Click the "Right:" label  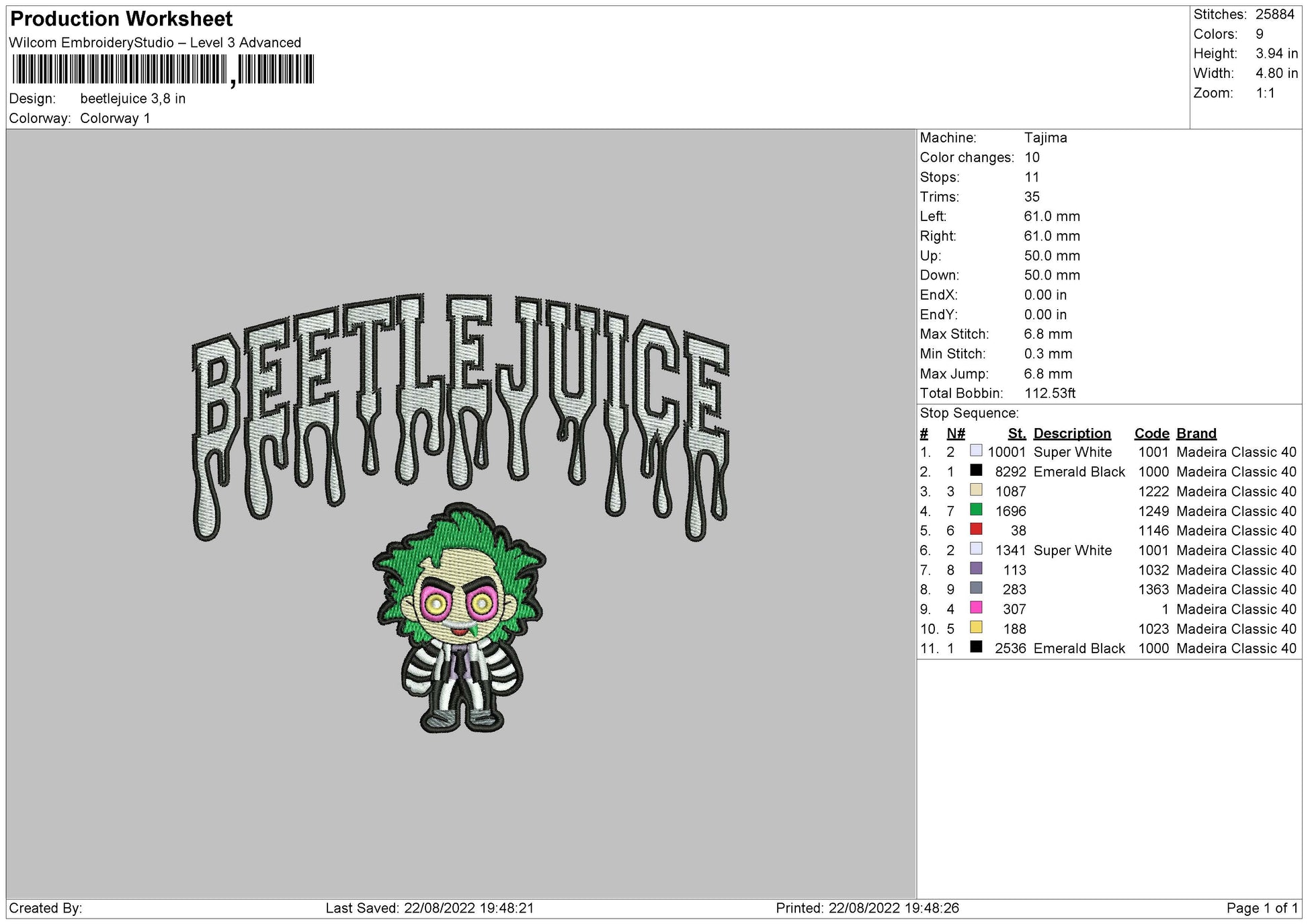pyautogui.click(x=937, y=236)
